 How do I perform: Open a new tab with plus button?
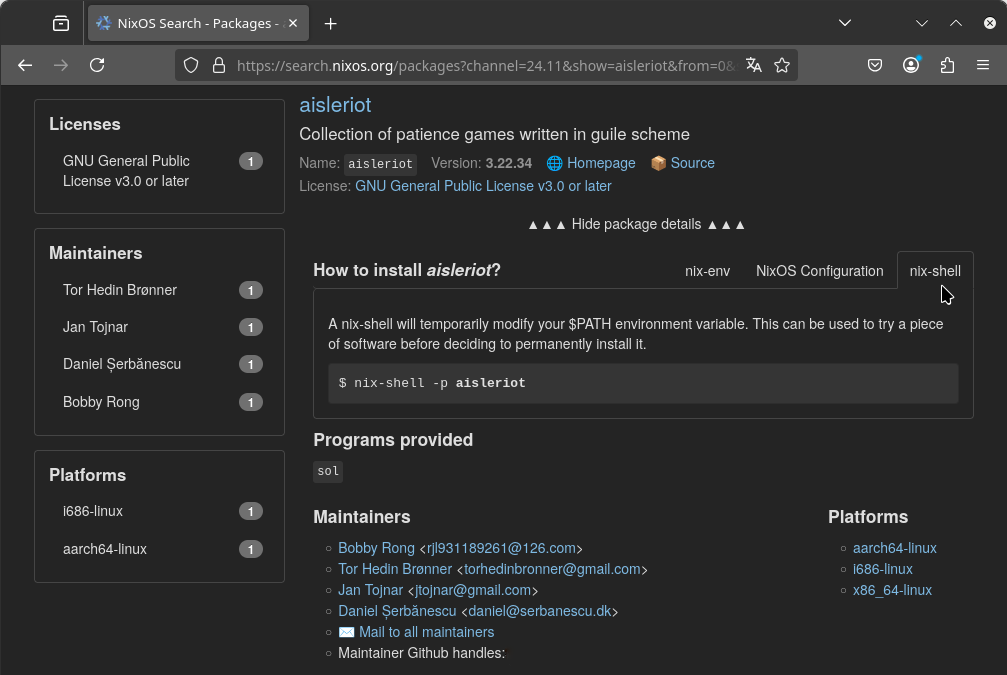tap(331, 23)
